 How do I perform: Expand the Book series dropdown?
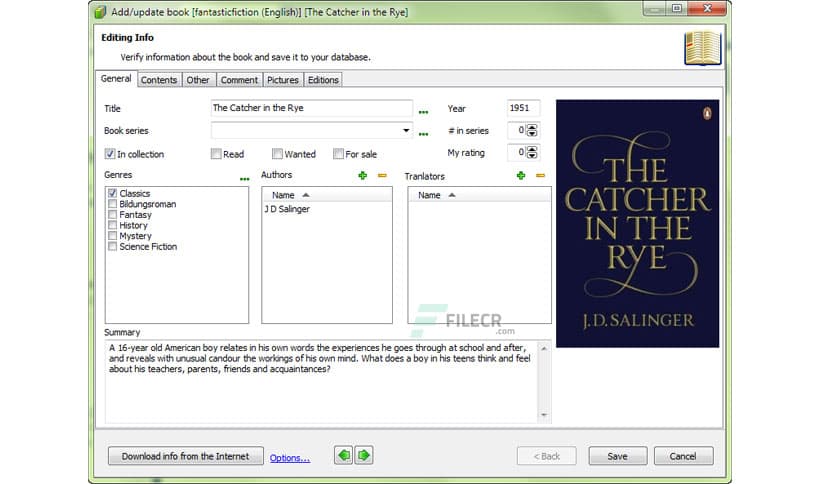point(406,130)
